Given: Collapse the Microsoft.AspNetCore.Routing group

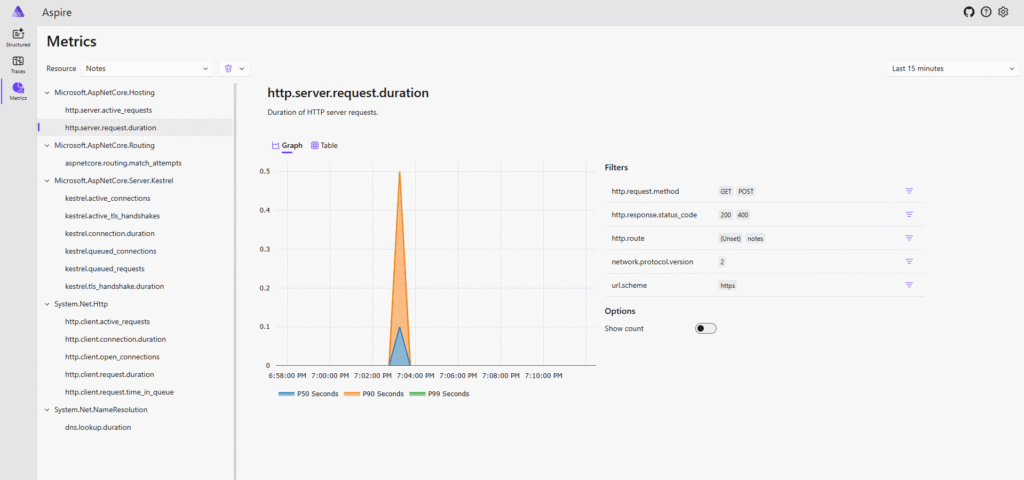Looking at the screenshot, I should pyautogui.click(x=46, y=145).
